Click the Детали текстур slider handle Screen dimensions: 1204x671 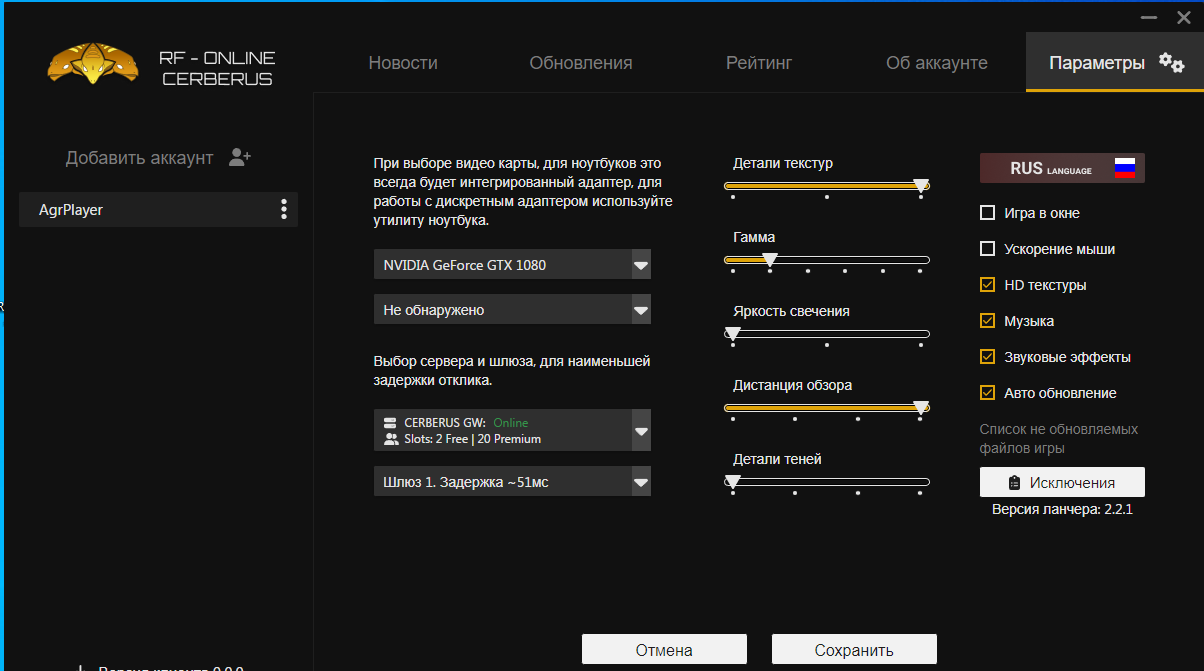tap(921, 185)
